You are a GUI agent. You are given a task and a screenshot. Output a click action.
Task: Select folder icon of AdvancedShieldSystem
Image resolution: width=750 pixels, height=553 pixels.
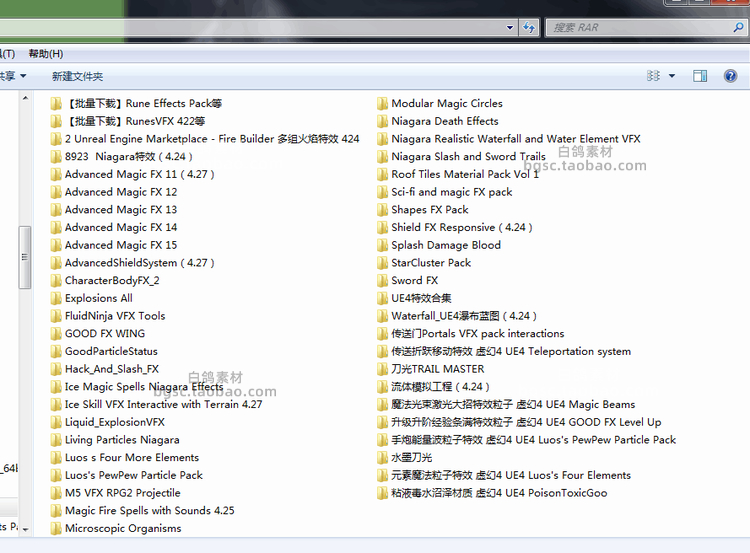[56, 263]
